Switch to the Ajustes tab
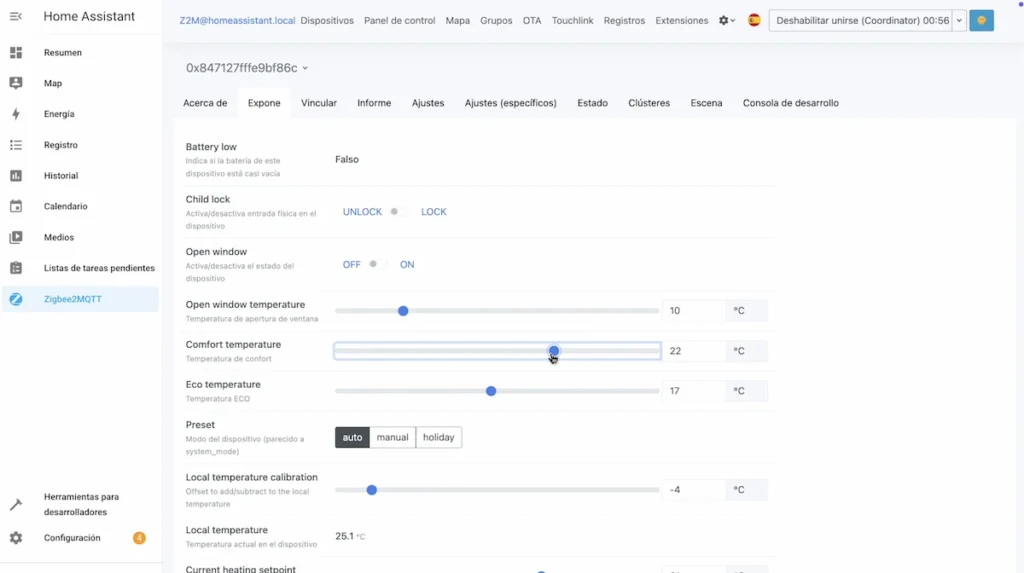The image size is (1024, 573). click(x=428, y=103)
